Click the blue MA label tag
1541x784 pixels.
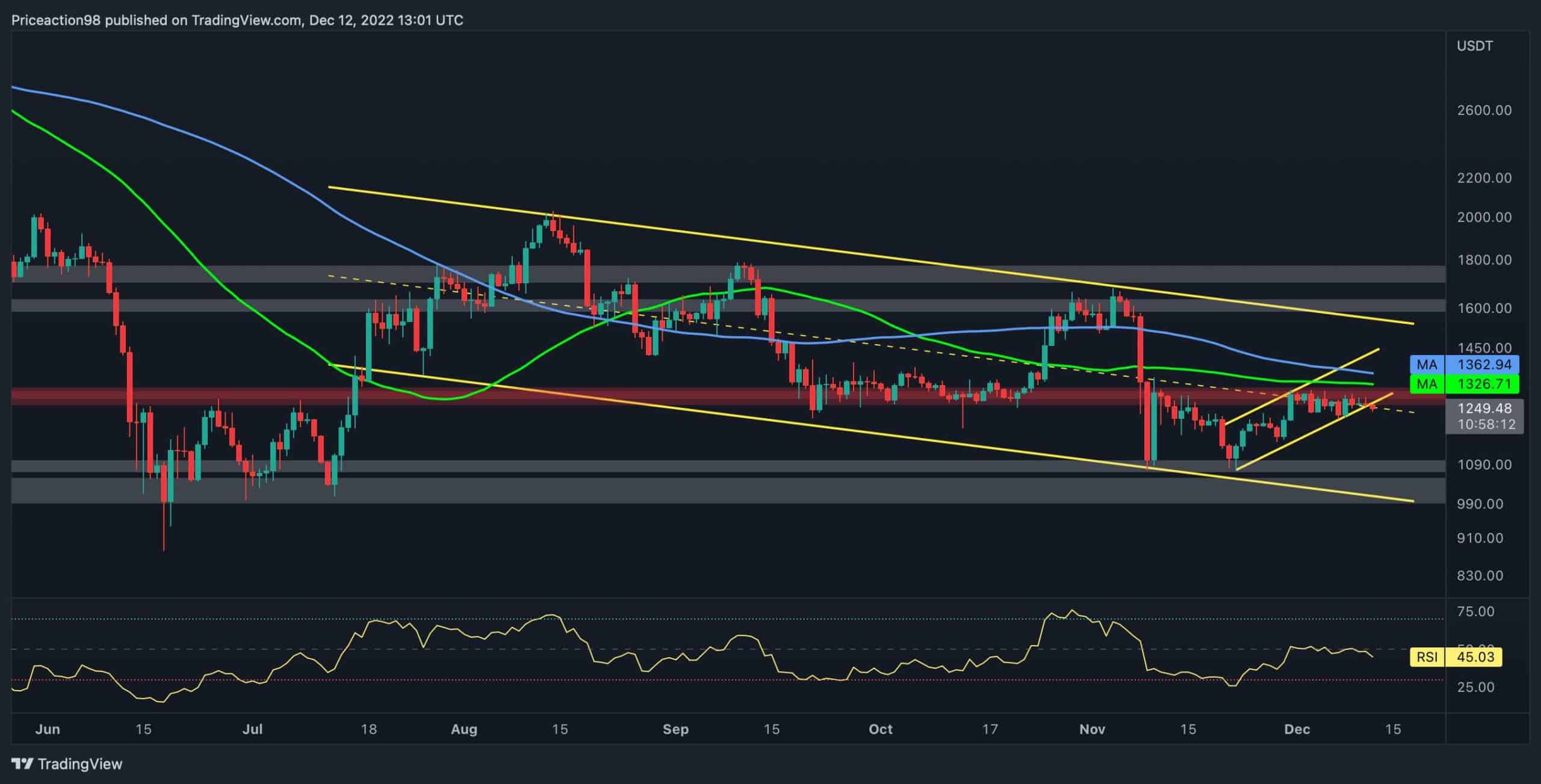[x=1427, y=365]
